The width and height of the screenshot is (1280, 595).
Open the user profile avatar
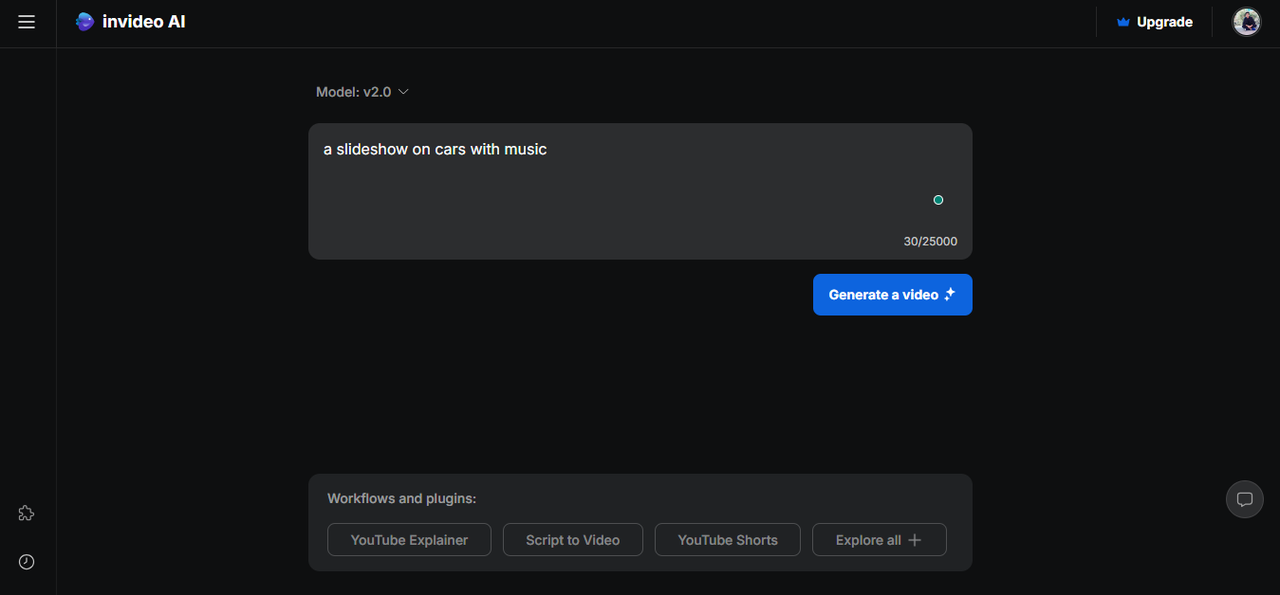point(1246,22)
